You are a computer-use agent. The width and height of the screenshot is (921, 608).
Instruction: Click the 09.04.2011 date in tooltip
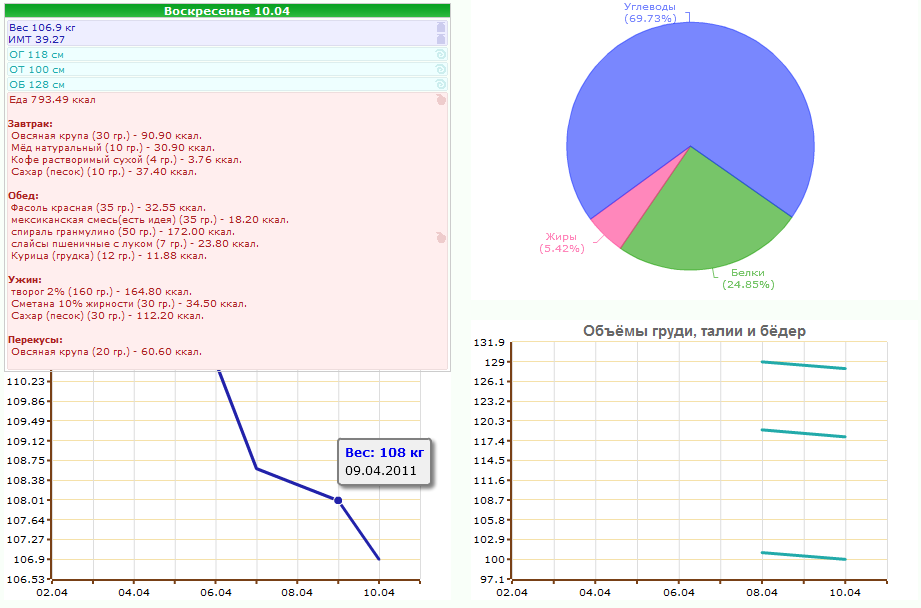(381, 471)
